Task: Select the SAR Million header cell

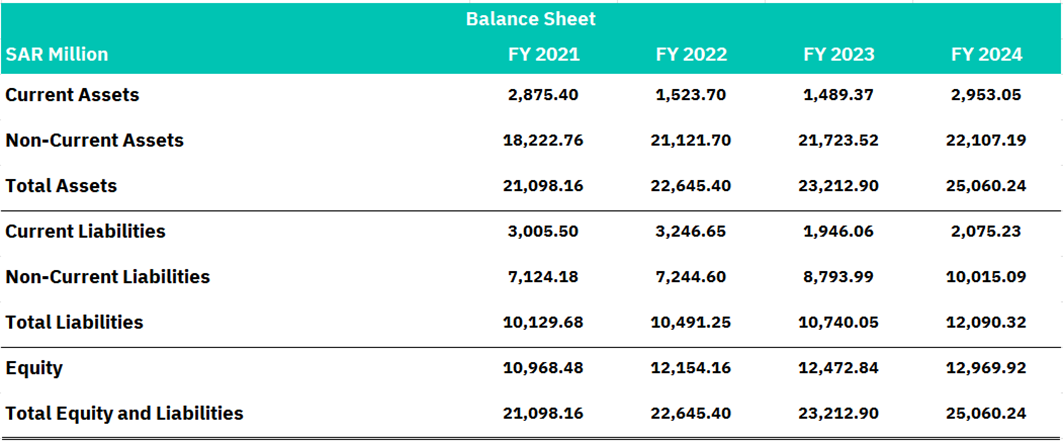Action: [x=57, y=54]
